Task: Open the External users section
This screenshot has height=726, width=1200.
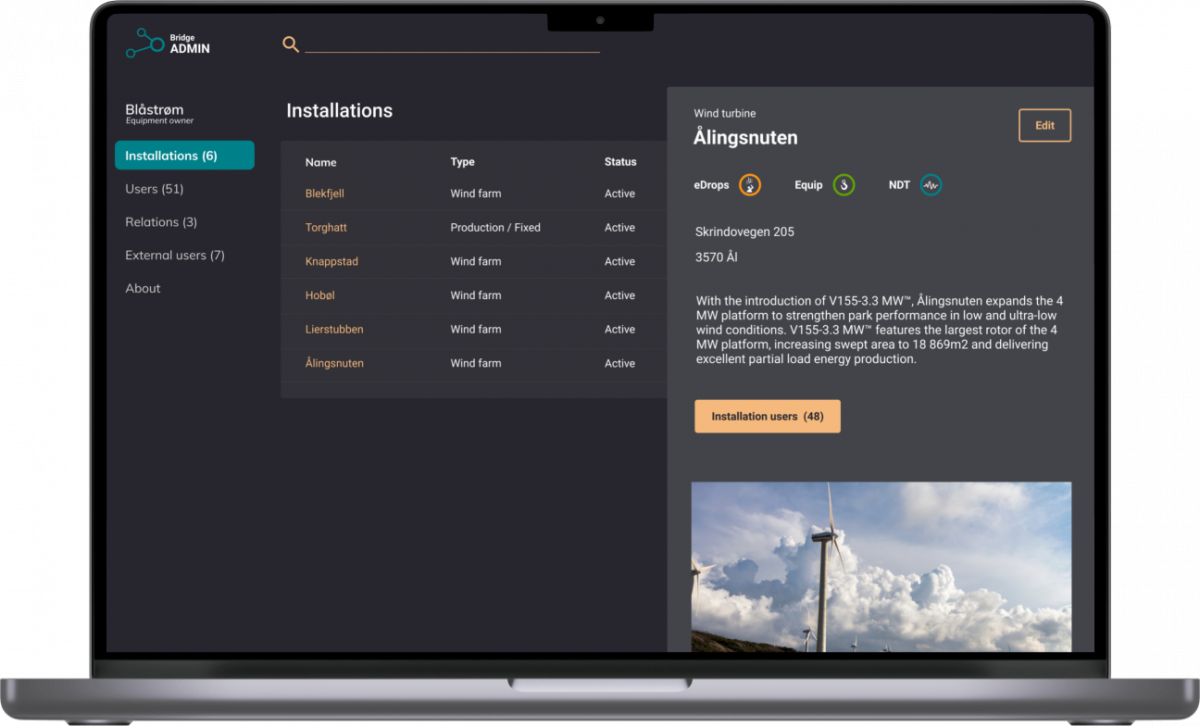Action: click(174, 255)
